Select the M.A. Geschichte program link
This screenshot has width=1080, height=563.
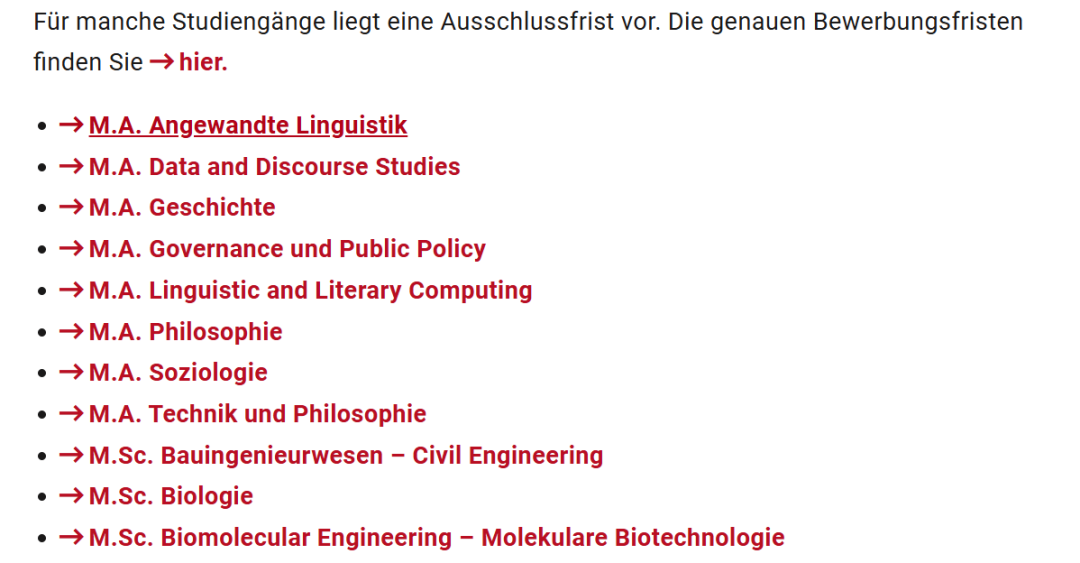pyautogui.click(x=182, y=208)
